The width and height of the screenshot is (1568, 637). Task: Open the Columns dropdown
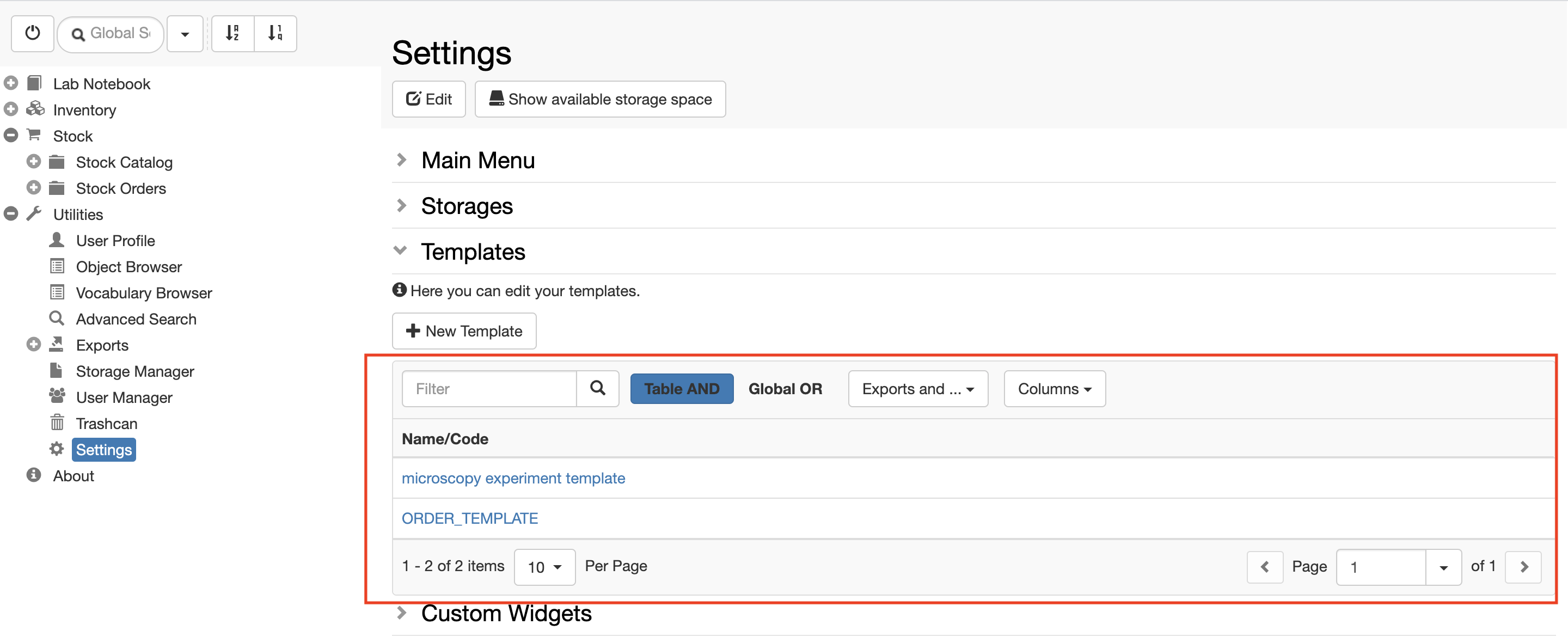(x=1054, y=389)
